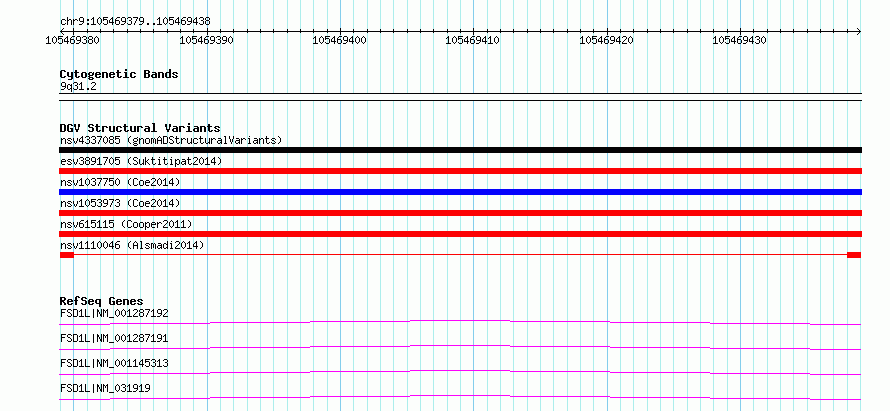Select the red nsv1053973 variant bar
Viewport: 890px width, 411px height.
[x=460, y=213]
